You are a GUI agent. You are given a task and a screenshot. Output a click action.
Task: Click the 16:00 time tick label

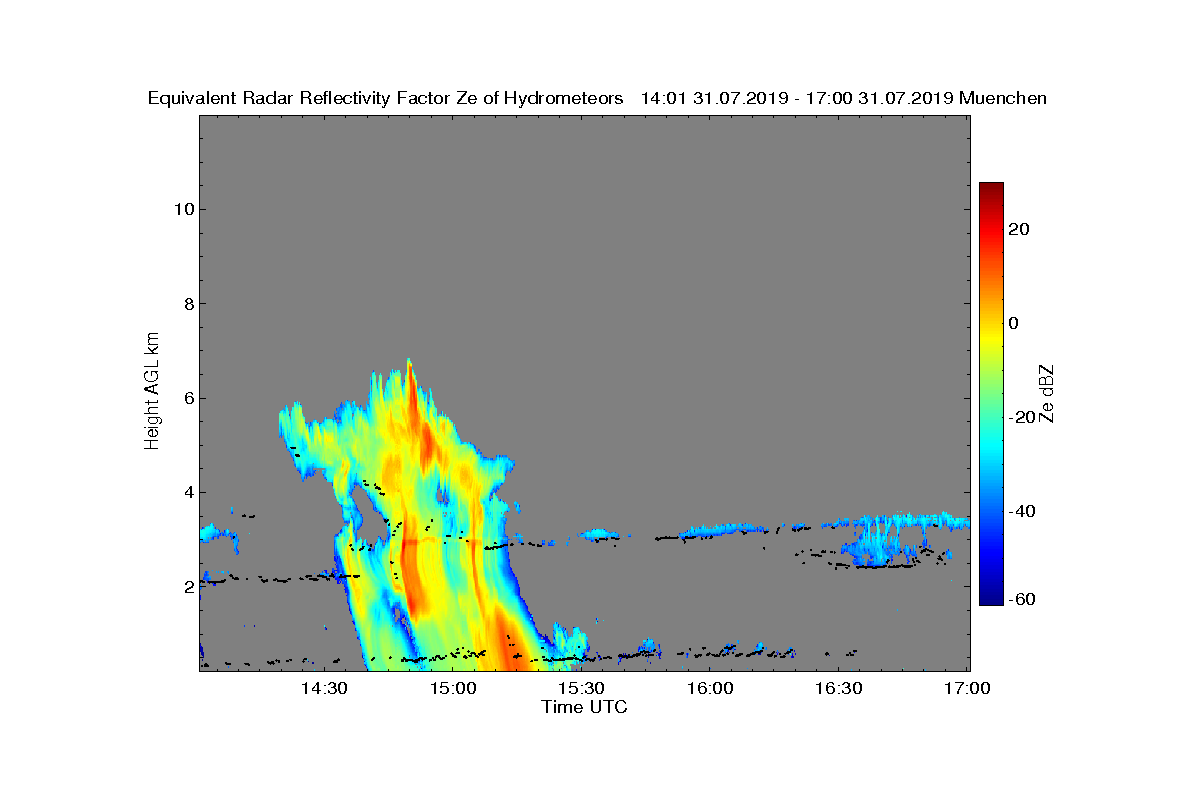pyautogui.click(x=710, y=689)
